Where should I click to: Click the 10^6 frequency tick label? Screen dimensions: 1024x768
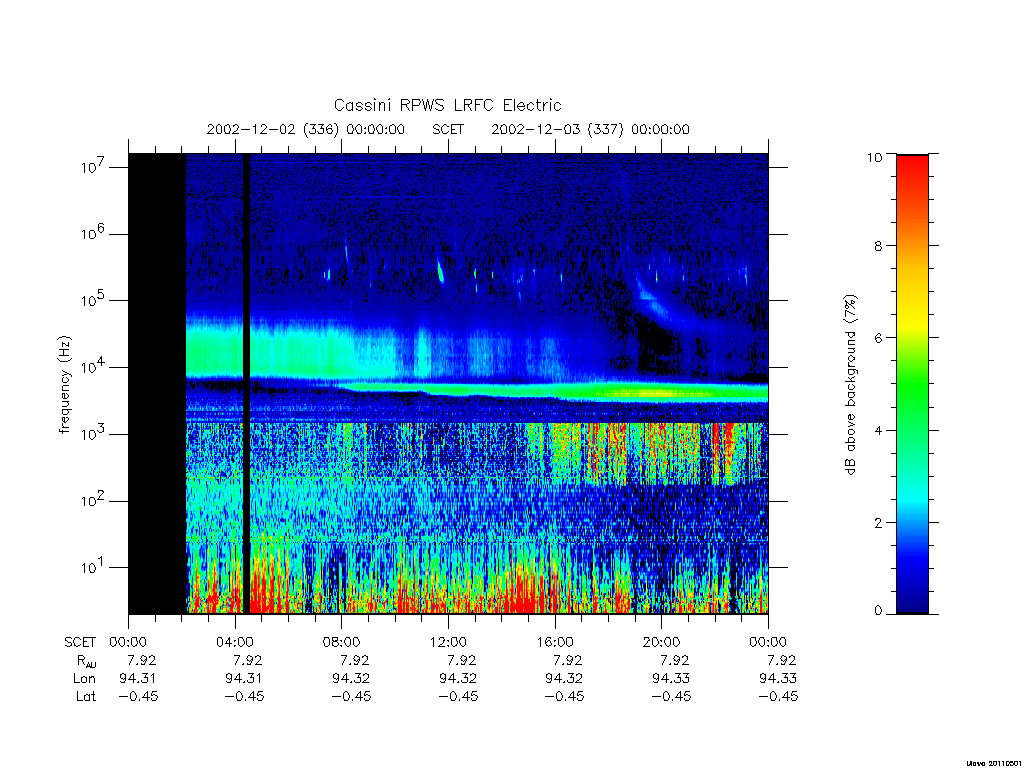[95, 233]
